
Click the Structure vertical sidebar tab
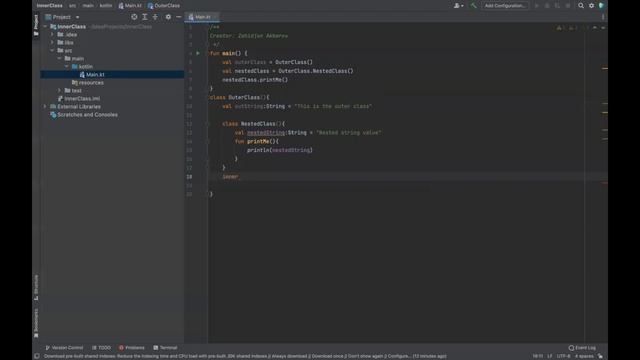[x=36, y=287]
